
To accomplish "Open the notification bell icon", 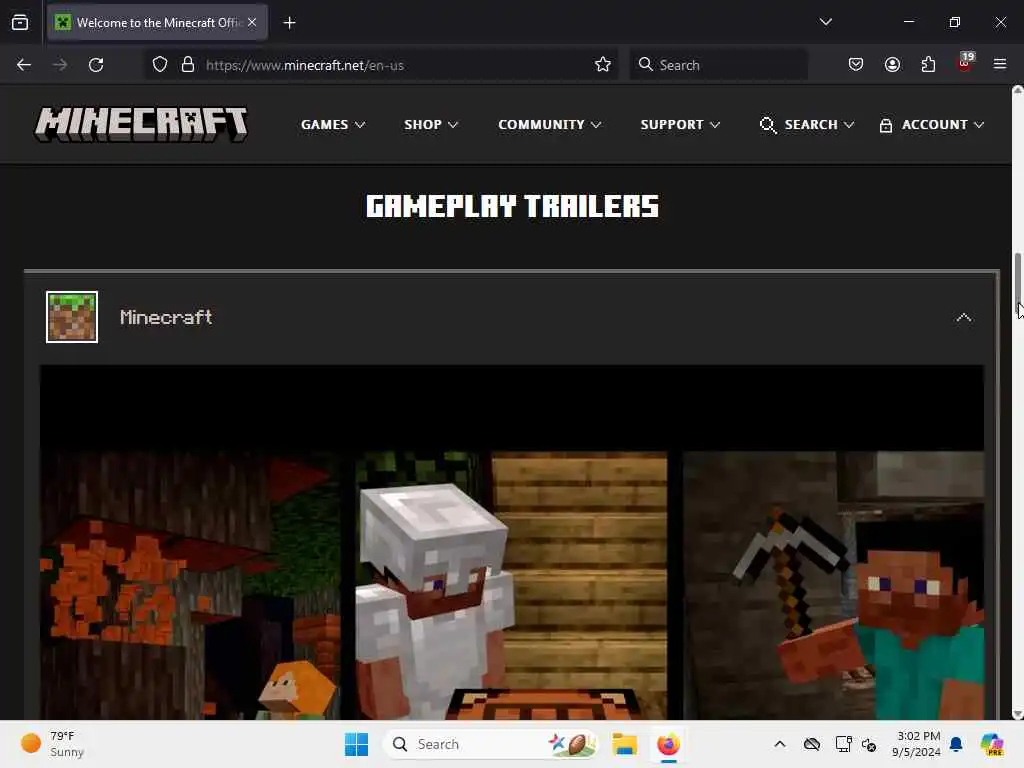I will point(956,744).
